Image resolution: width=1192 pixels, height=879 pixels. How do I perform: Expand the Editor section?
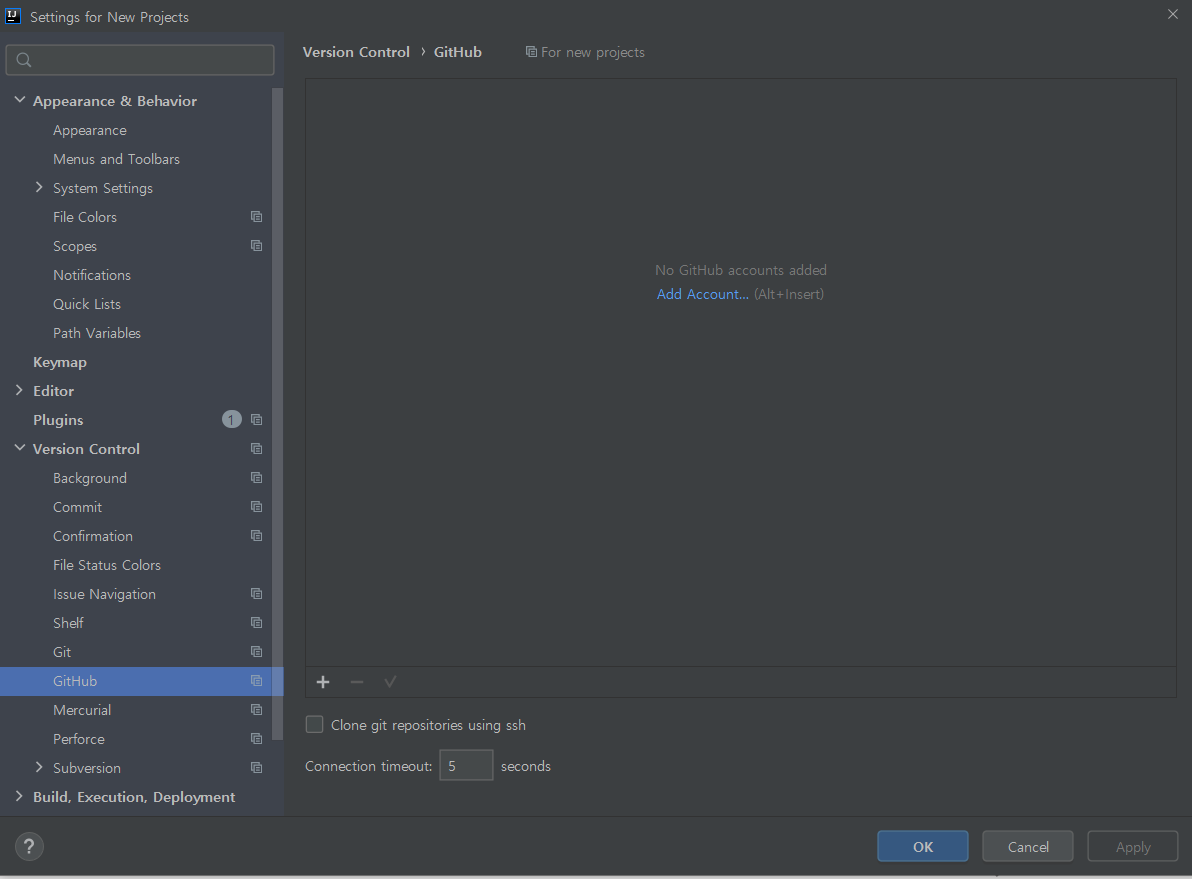click(x=20, y=390)
